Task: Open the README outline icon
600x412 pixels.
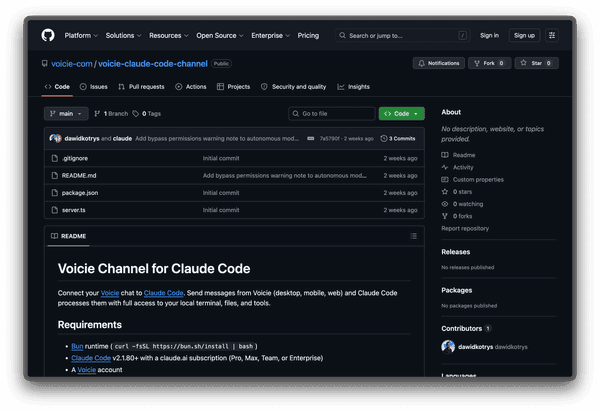Action: pos(413,236)
